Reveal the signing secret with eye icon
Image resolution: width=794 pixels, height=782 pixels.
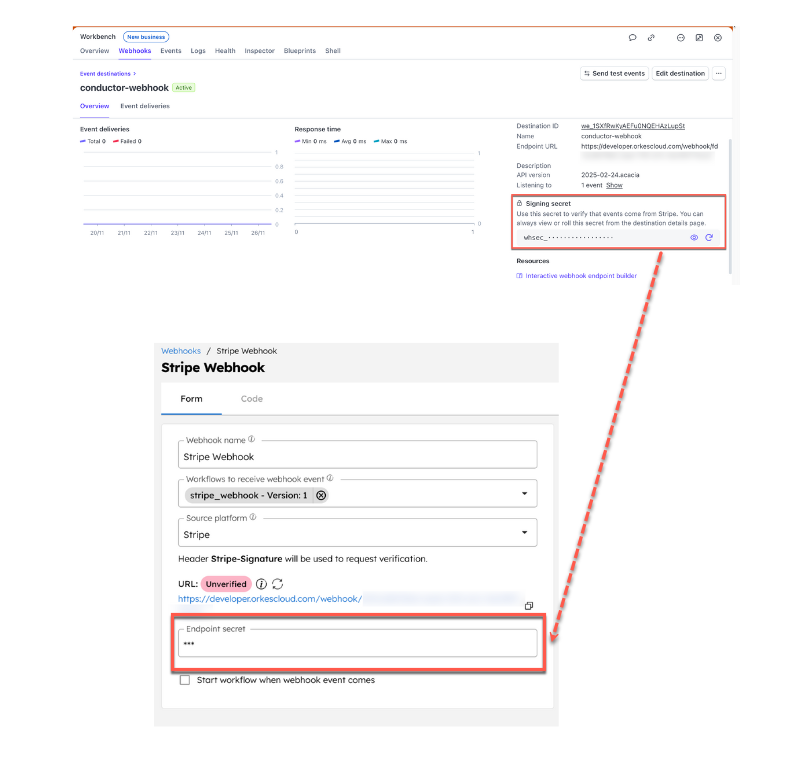(694, 238)
